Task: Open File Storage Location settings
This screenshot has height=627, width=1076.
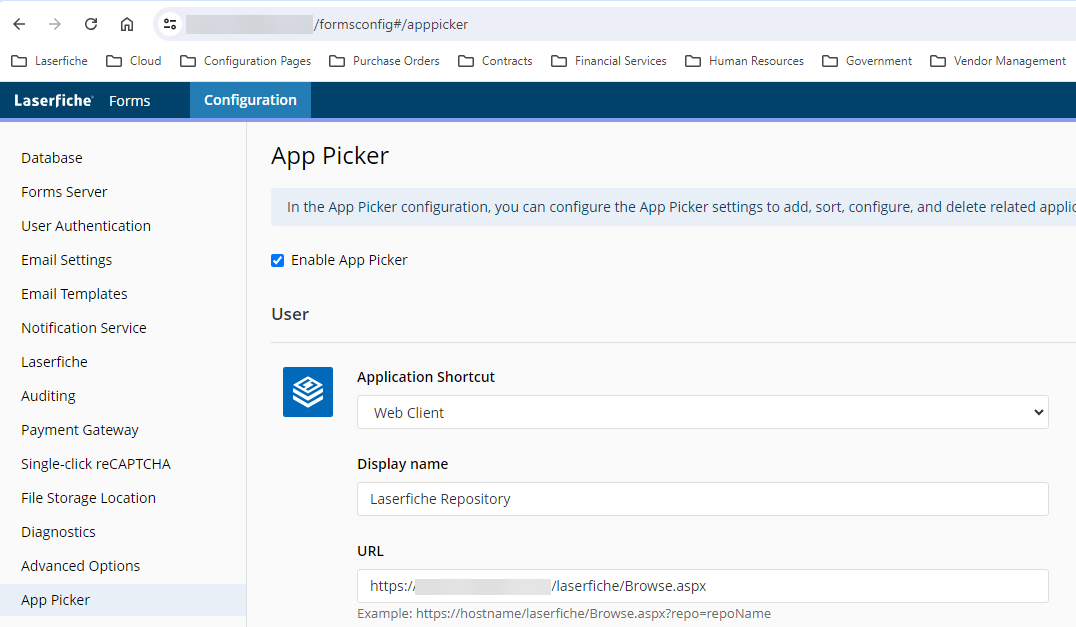Action: click(x=88, y=498)
